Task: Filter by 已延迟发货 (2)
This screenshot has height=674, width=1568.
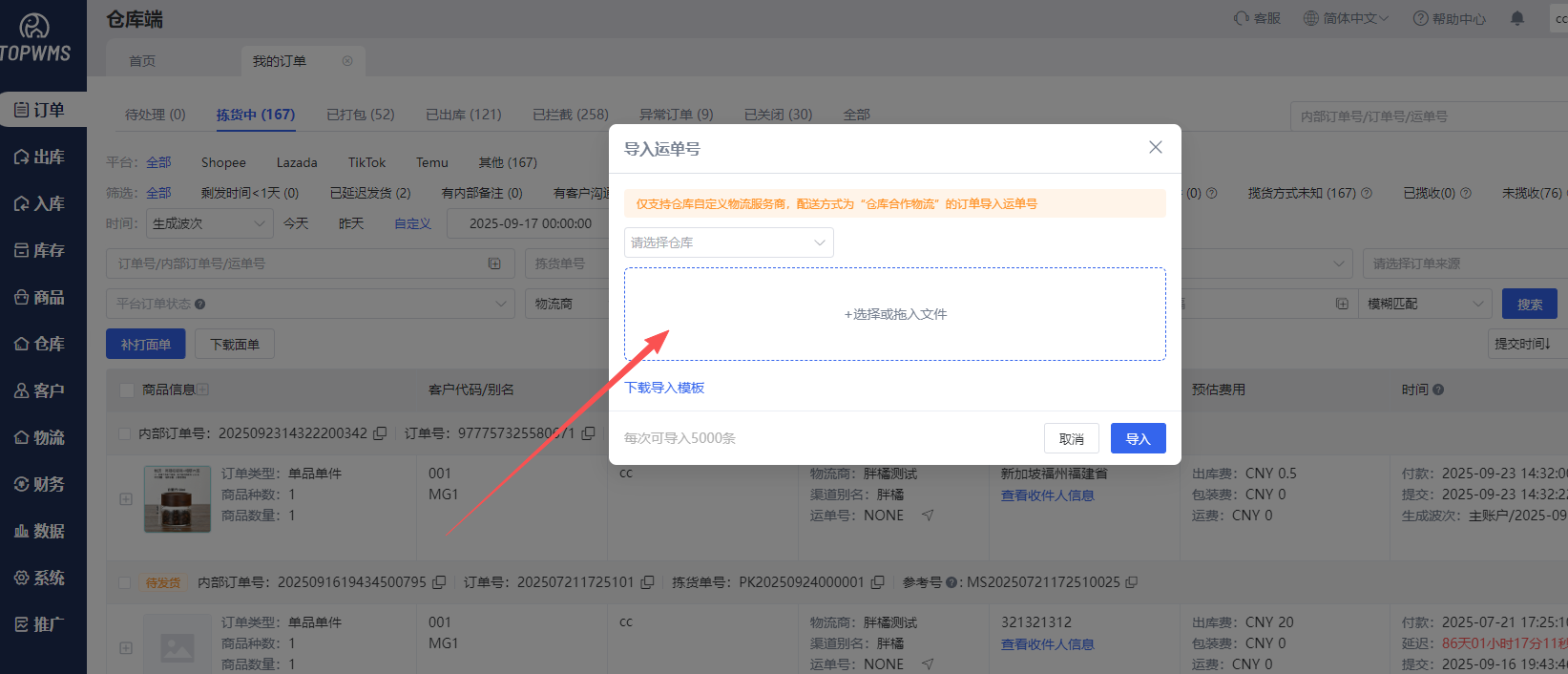Action: tap(370, 193)
